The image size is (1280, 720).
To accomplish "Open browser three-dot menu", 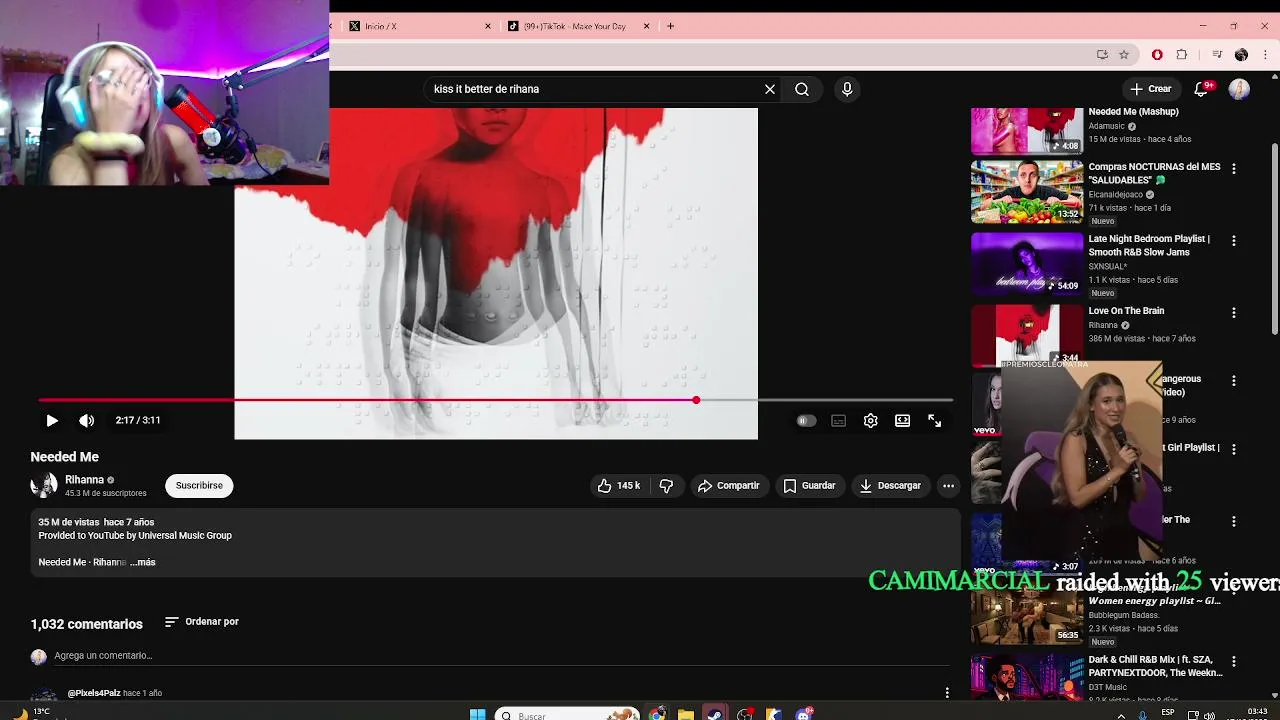I will click(x=1265, y=55).
